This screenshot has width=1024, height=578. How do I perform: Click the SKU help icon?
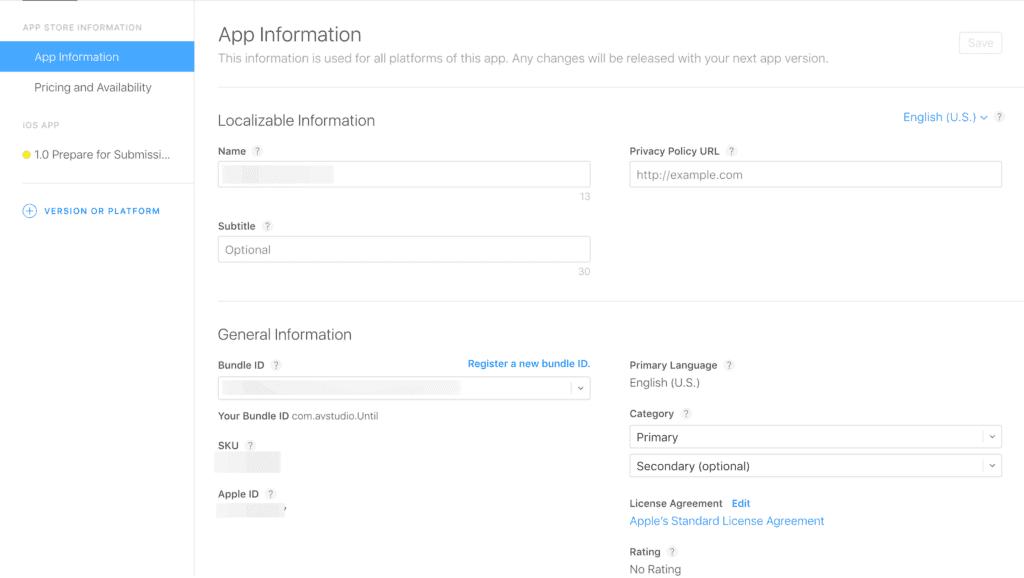[x=250, y=446]
